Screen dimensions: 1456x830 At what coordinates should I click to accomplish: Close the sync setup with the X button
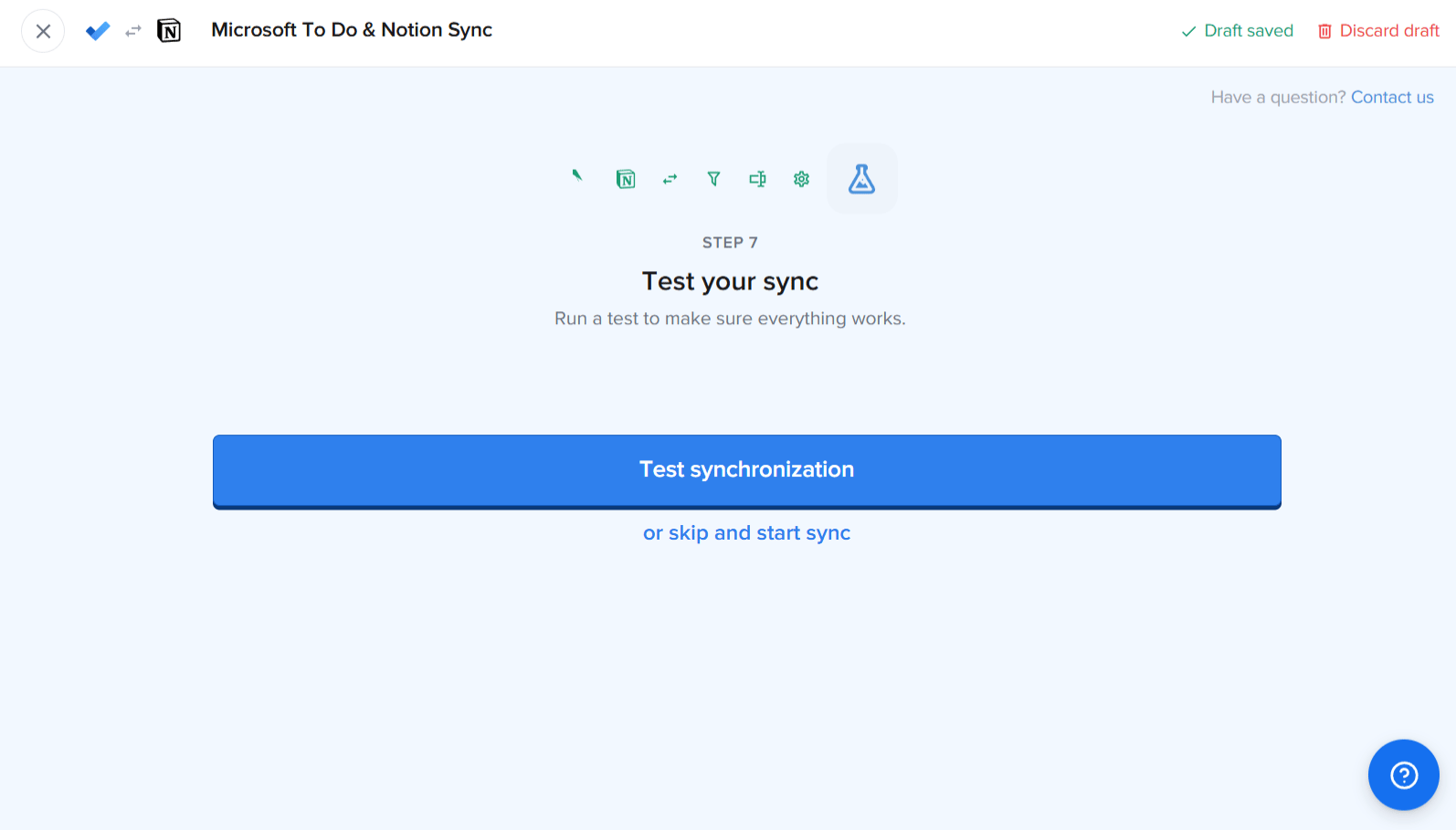coord(43,31)
